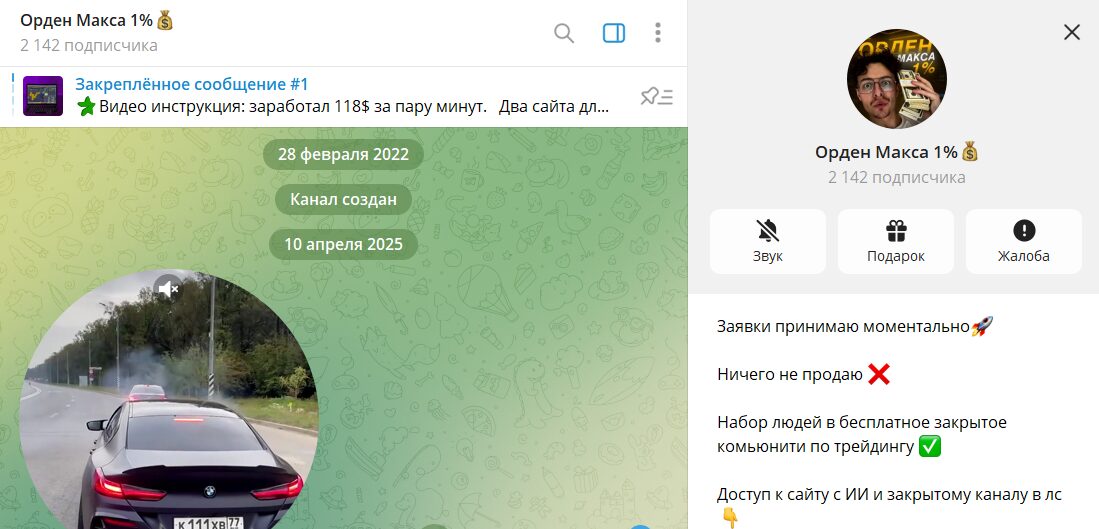Click 'Закреплённое сообщение #1' title

192,85
